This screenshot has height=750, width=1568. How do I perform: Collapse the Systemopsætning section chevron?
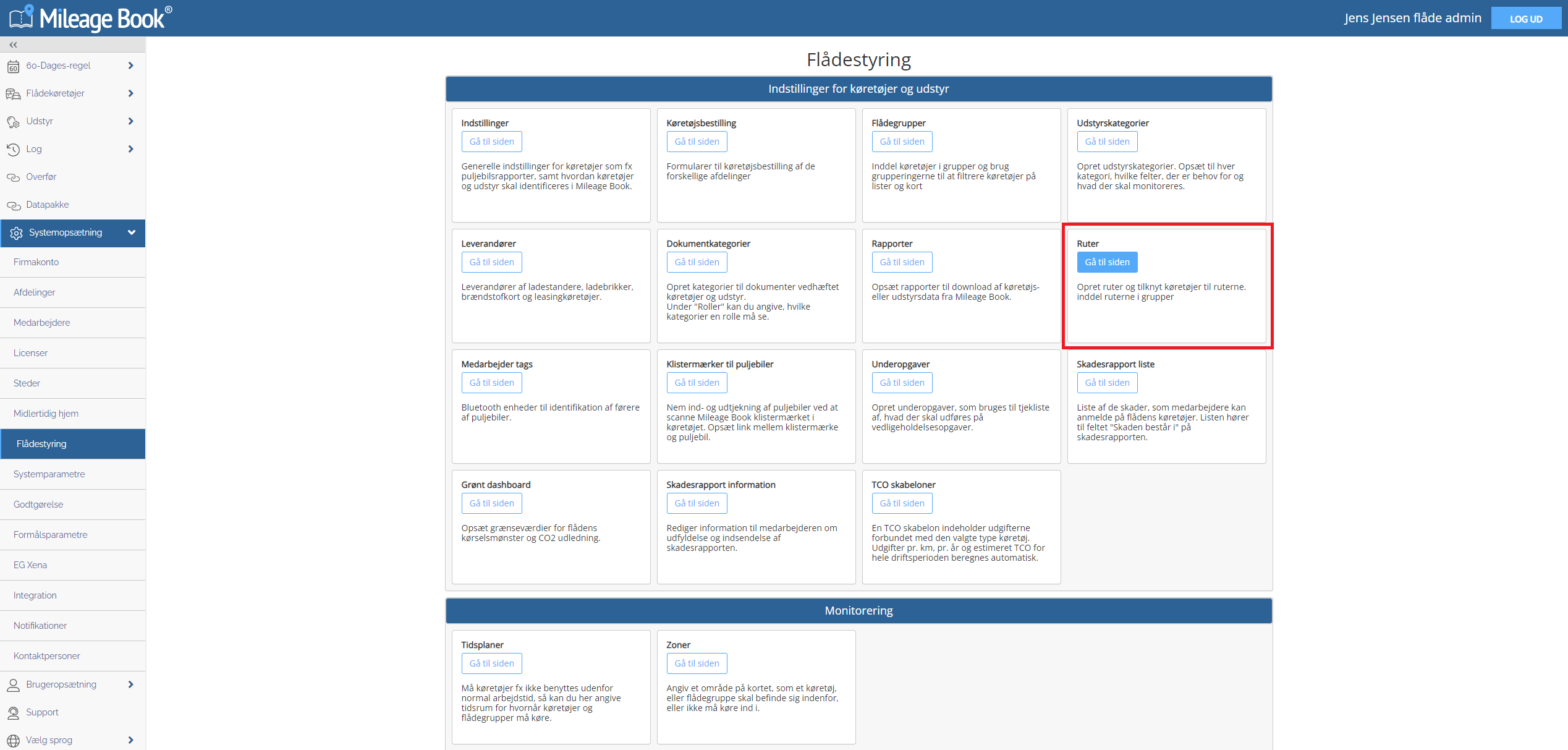131,232
